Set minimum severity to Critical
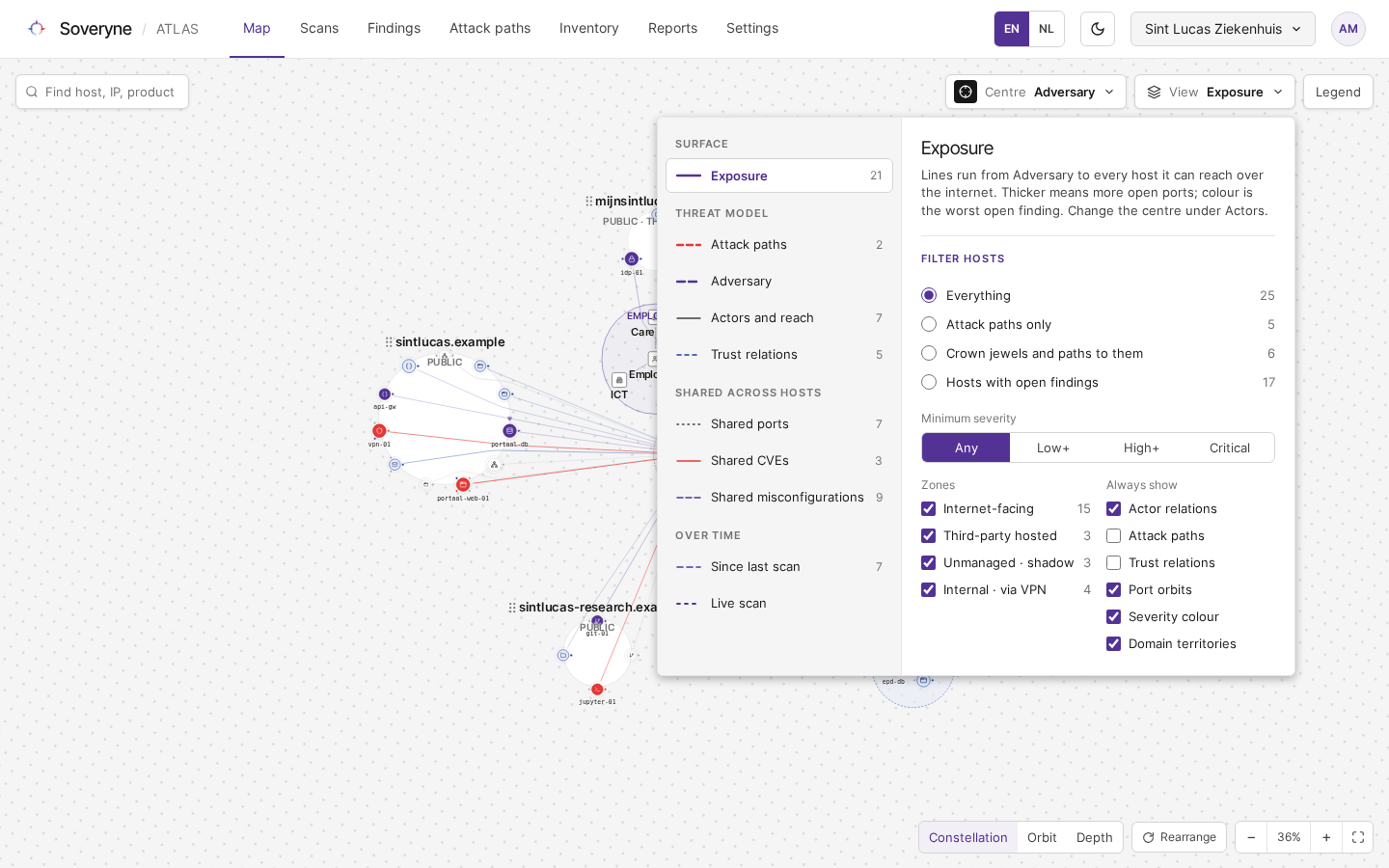Image resolution: width=1389 pixels, height=868 pixels. [1230, 448]
